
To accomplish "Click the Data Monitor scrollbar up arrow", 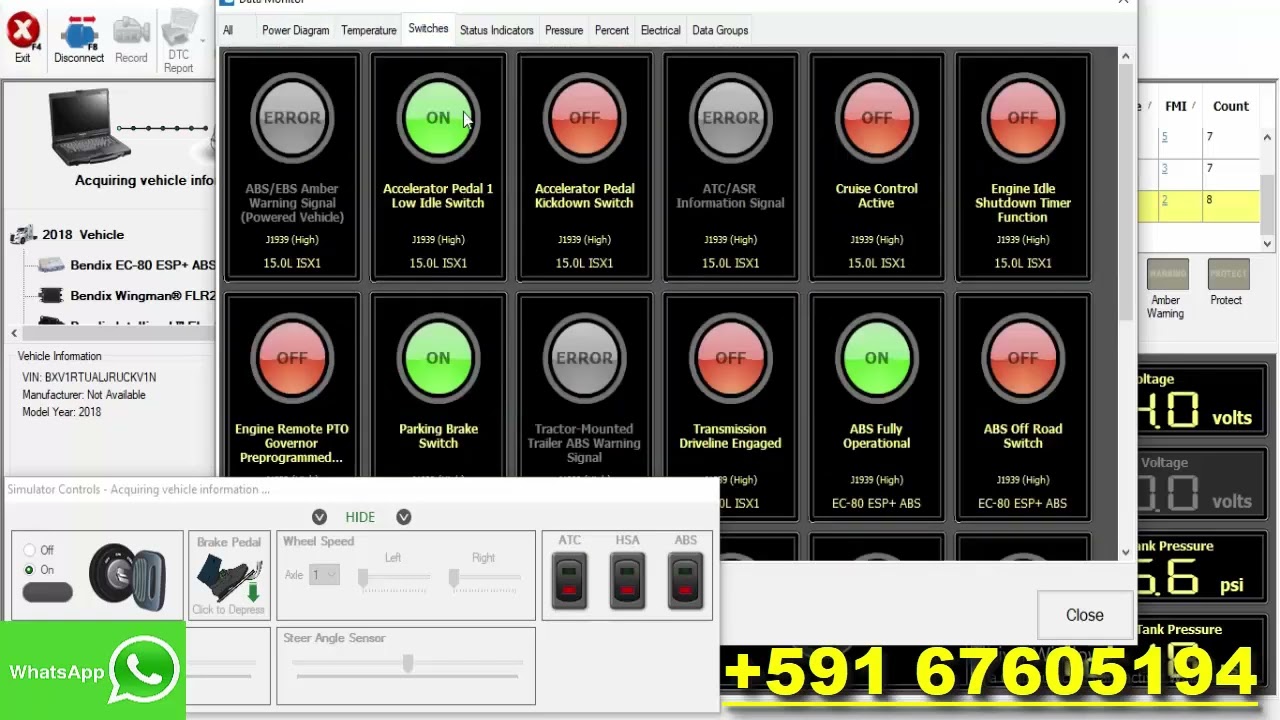I will click(1126, 56).
